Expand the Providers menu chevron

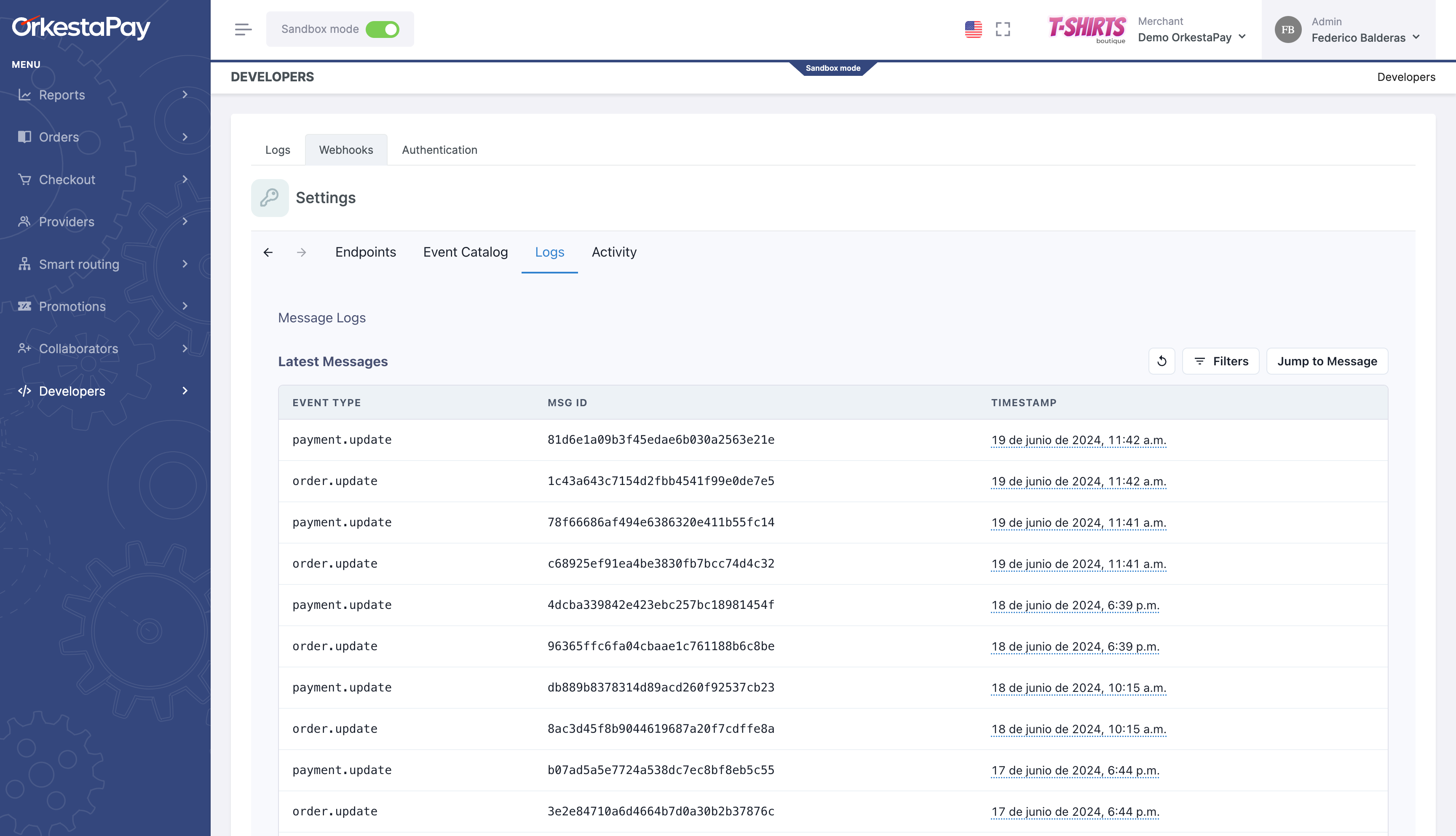pyautogui.click(x=185, y=221)
